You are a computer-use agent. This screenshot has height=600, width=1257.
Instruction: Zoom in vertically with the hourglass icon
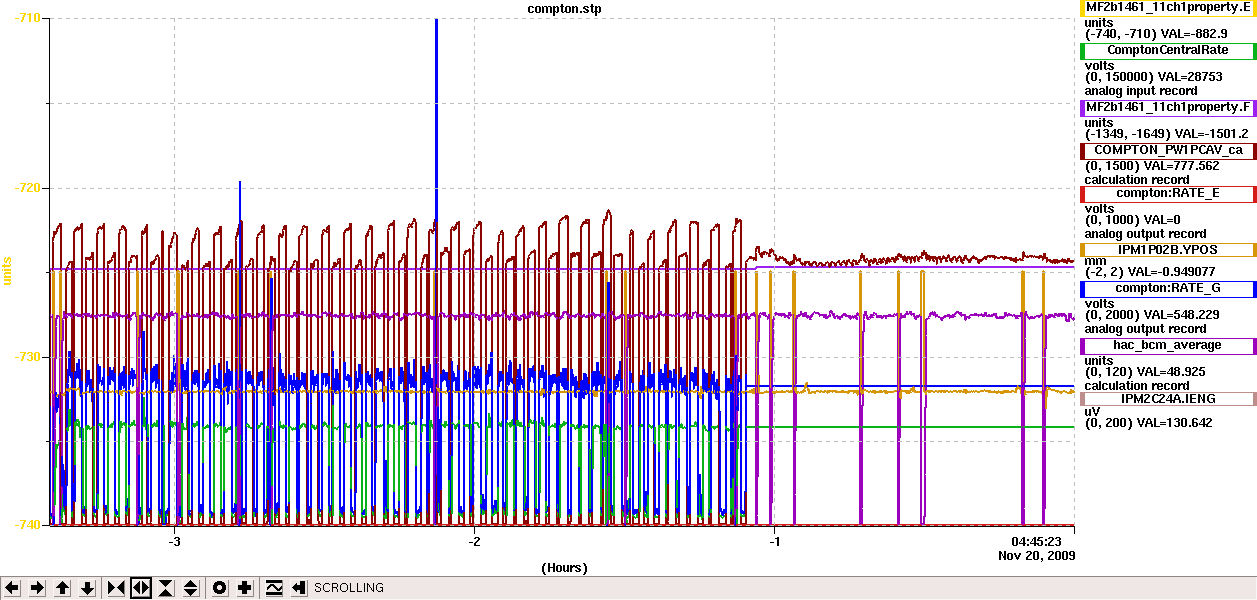click(166, 588)
